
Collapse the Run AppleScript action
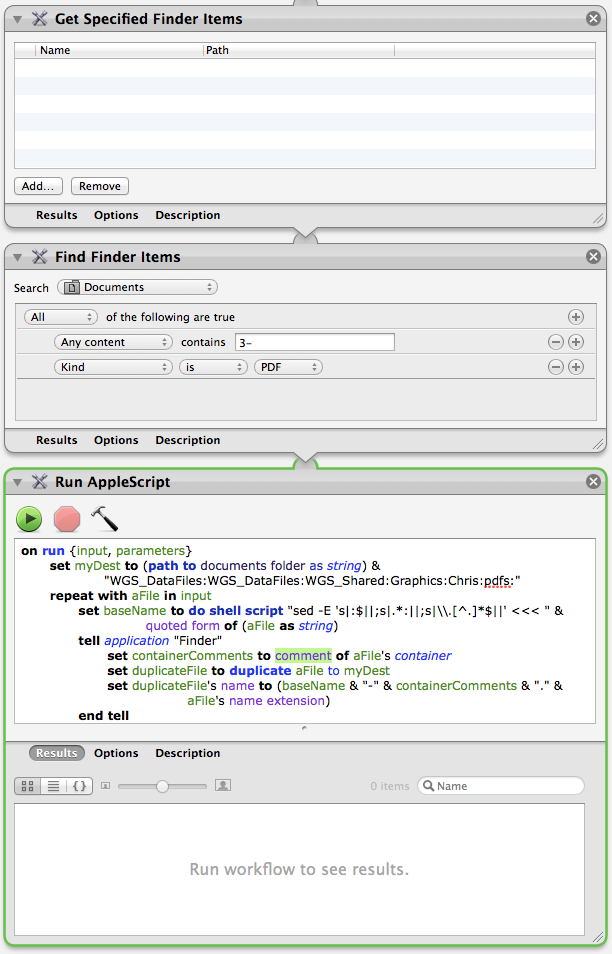pyautogui.click(x=18, y=482)
